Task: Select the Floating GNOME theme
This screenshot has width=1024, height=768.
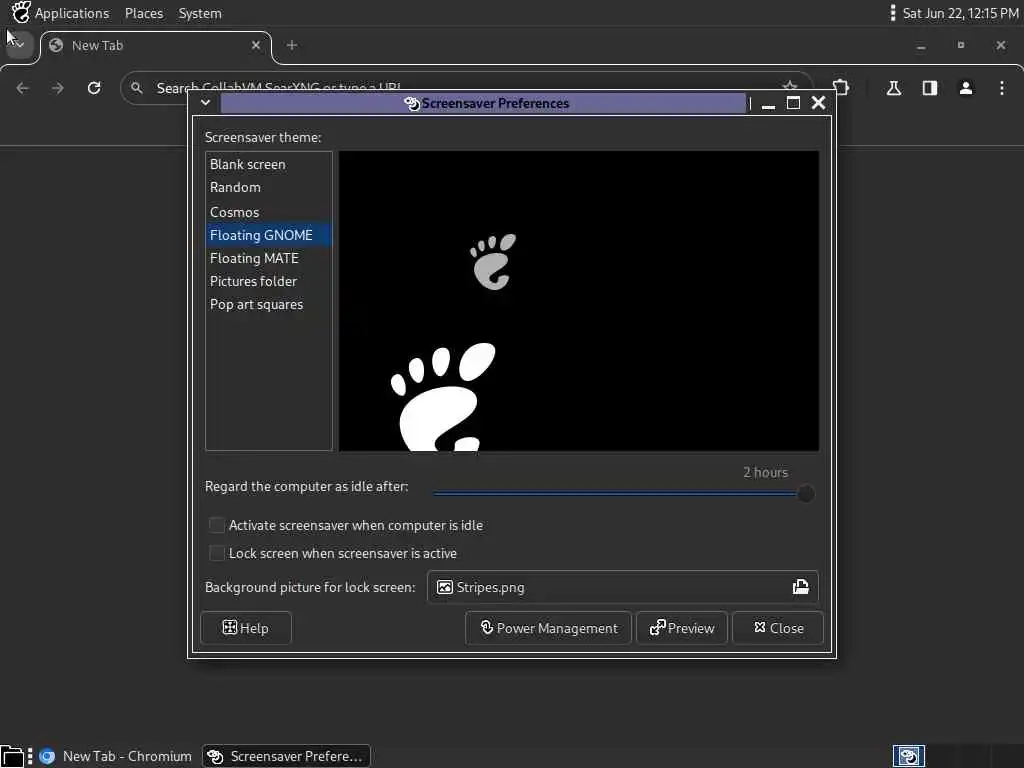Action: coord(268,235)
